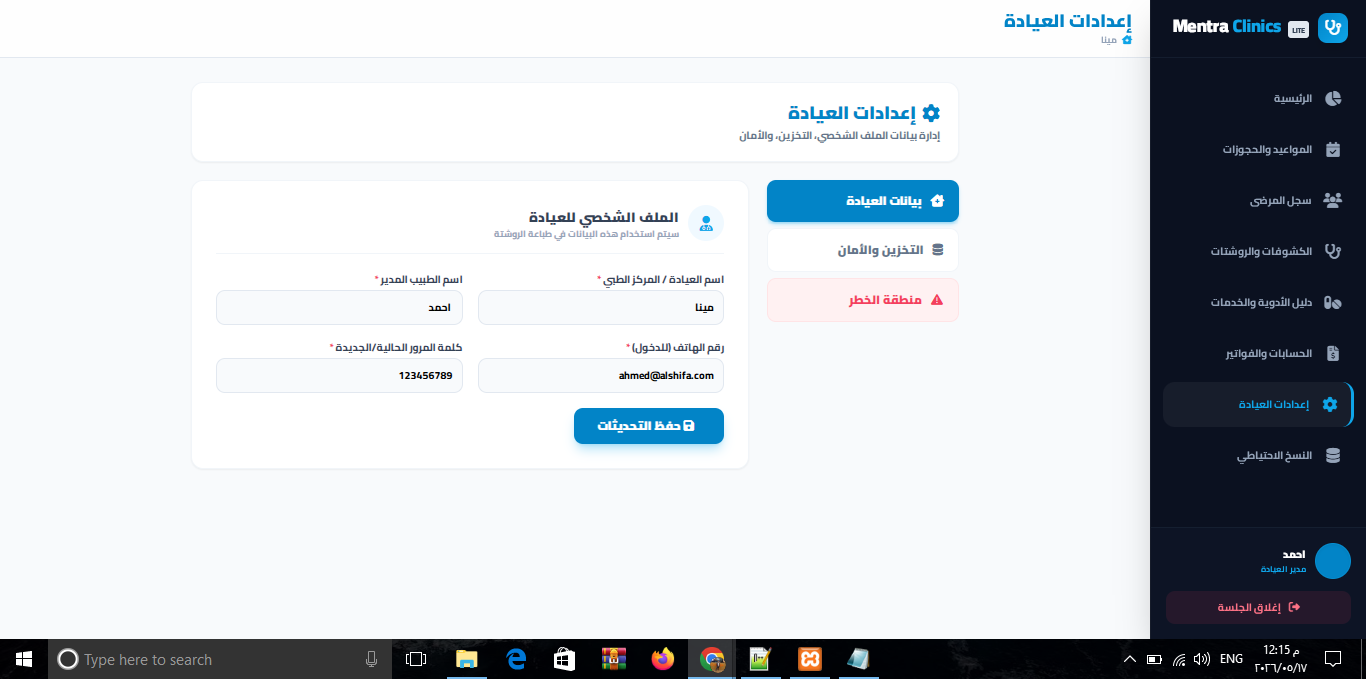Click the ENG language indicator
The image size is (1366, 679).
[1232, 659]
